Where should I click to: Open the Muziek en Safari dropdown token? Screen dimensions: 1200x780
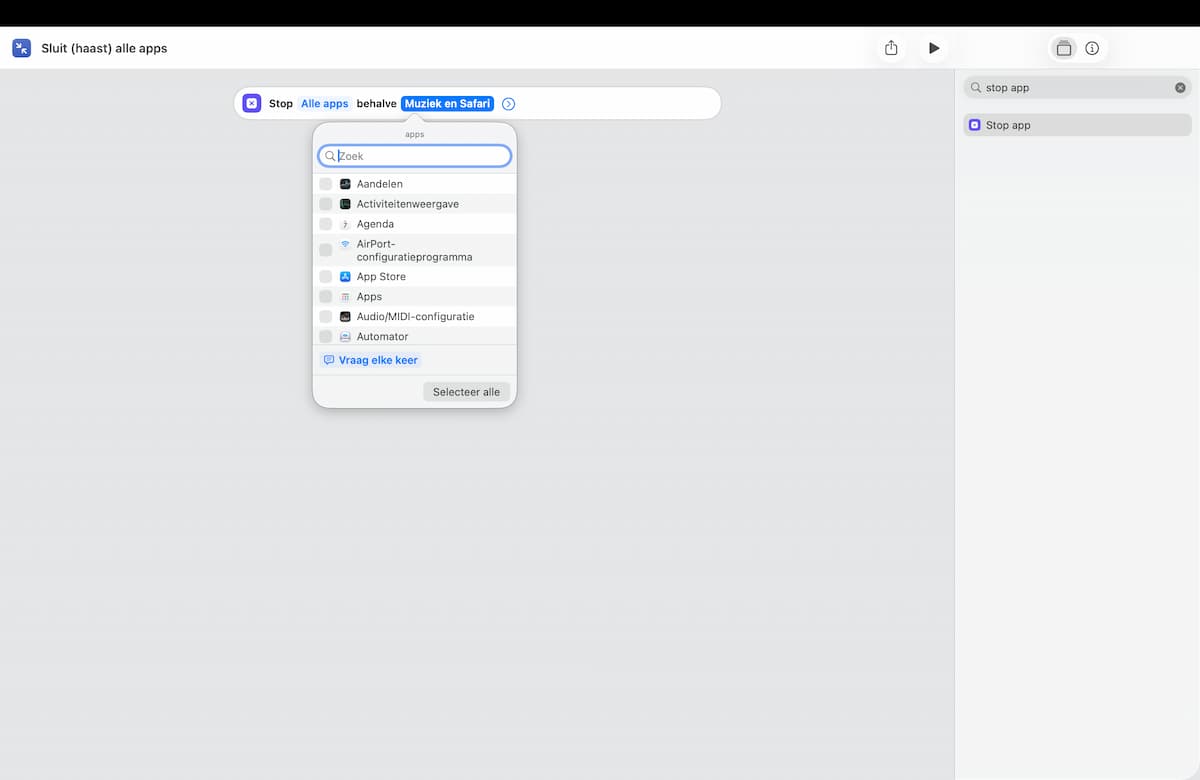[448, 104]
